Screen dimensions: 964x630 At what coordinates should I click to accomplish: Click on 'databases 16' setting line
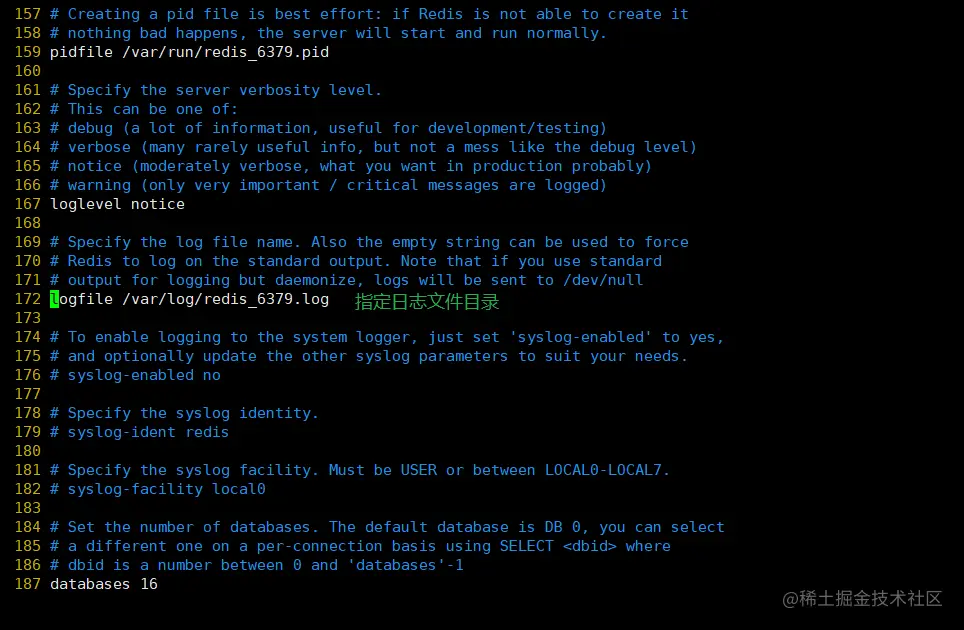click(104, 584)
